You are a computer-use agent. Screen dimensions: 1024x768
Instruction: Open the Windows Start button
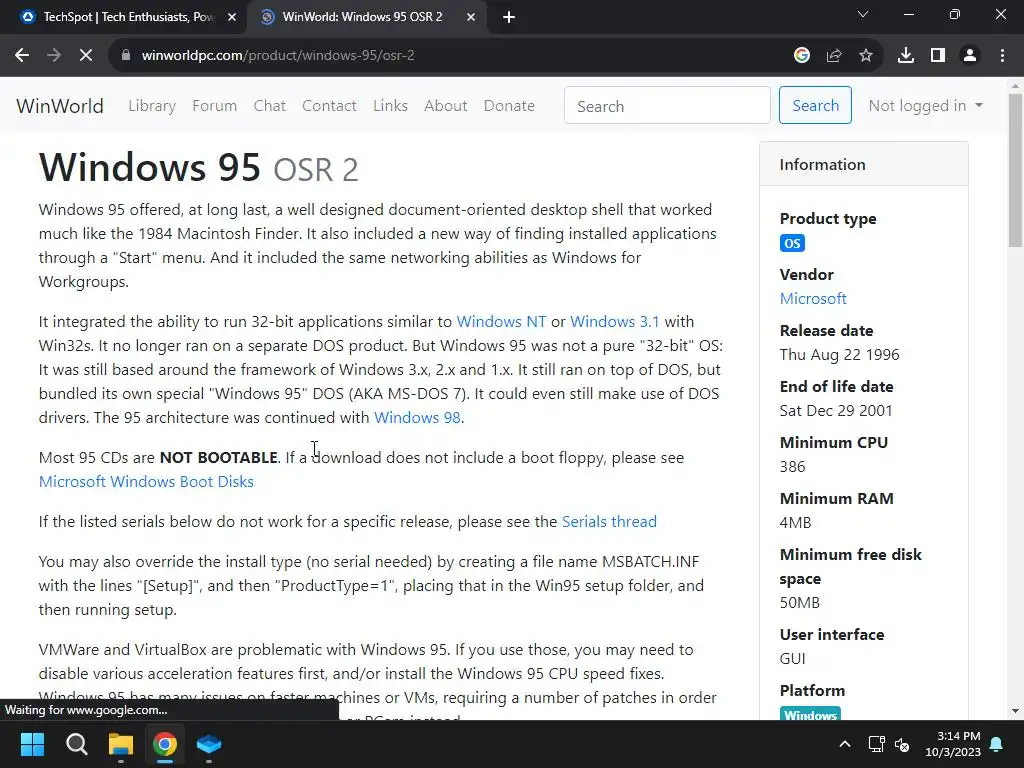pyautogui.click(x=32, y=744)
